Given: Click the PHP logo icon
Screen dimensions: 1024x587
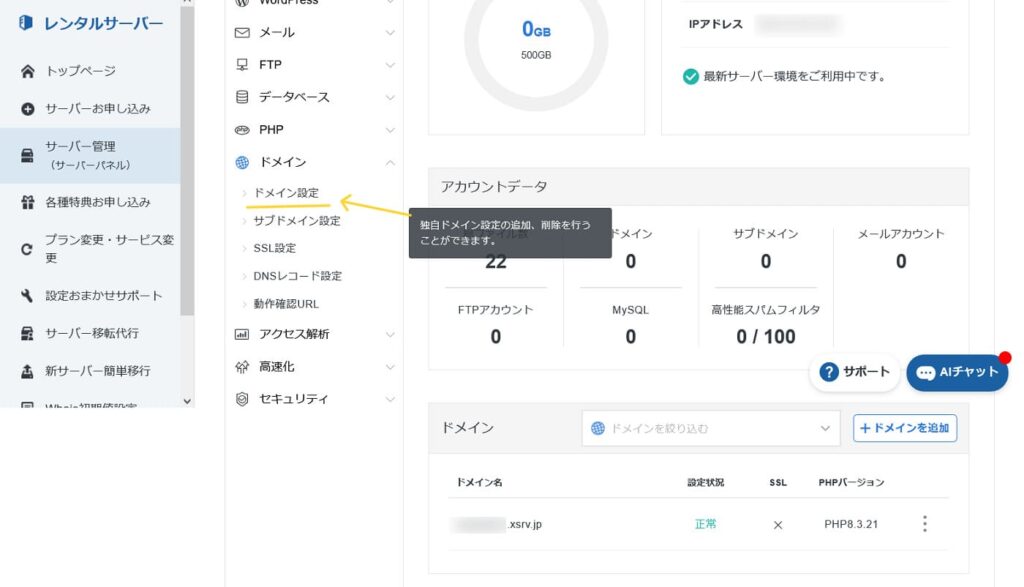Looking at the screenshot, I should tap(242, 130).
